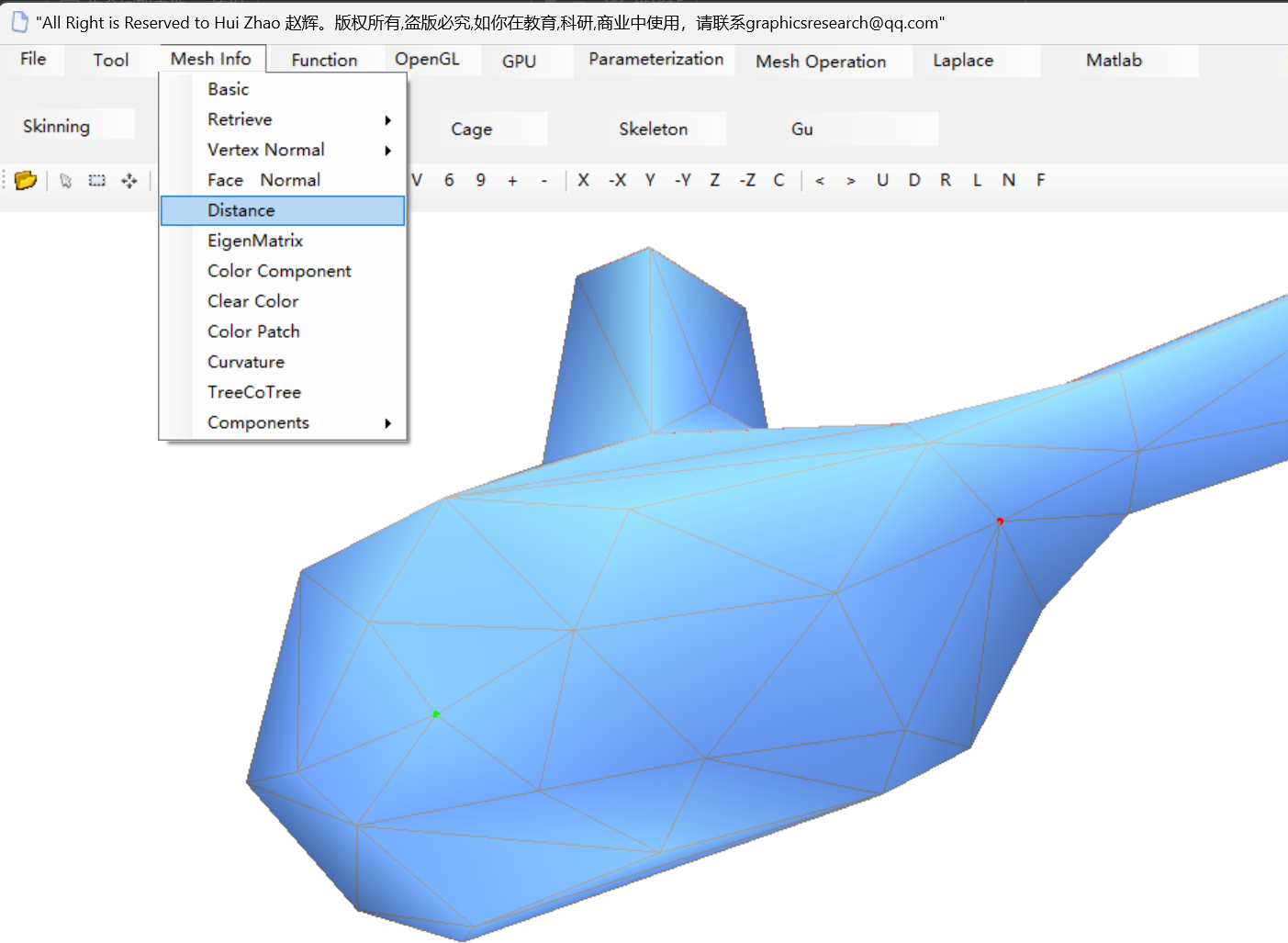This screenshot has height=943, width=1288.
Task: Click the C toolbar button
Action: (778, 180)
